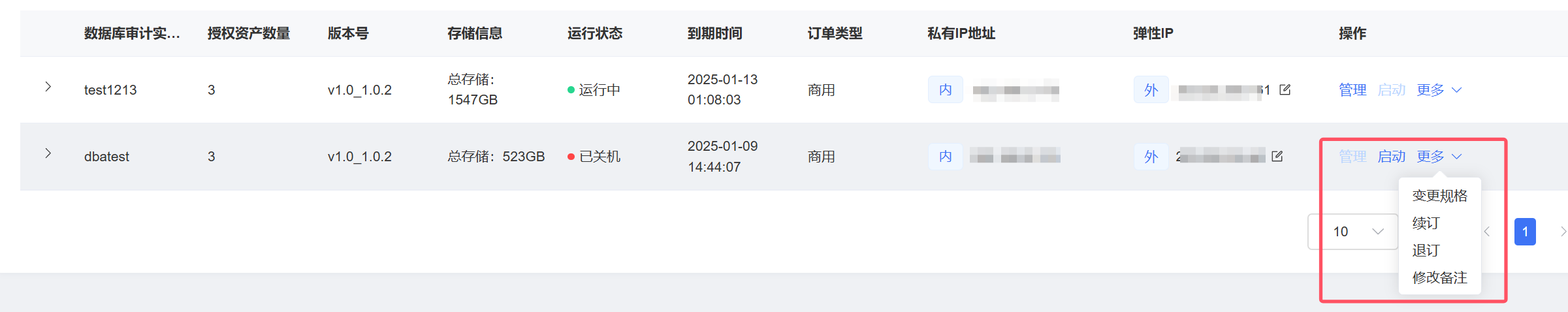Click the 外 badge in test1213 row
This screenshot has height=312, width=1568.
click(1151, 90)
